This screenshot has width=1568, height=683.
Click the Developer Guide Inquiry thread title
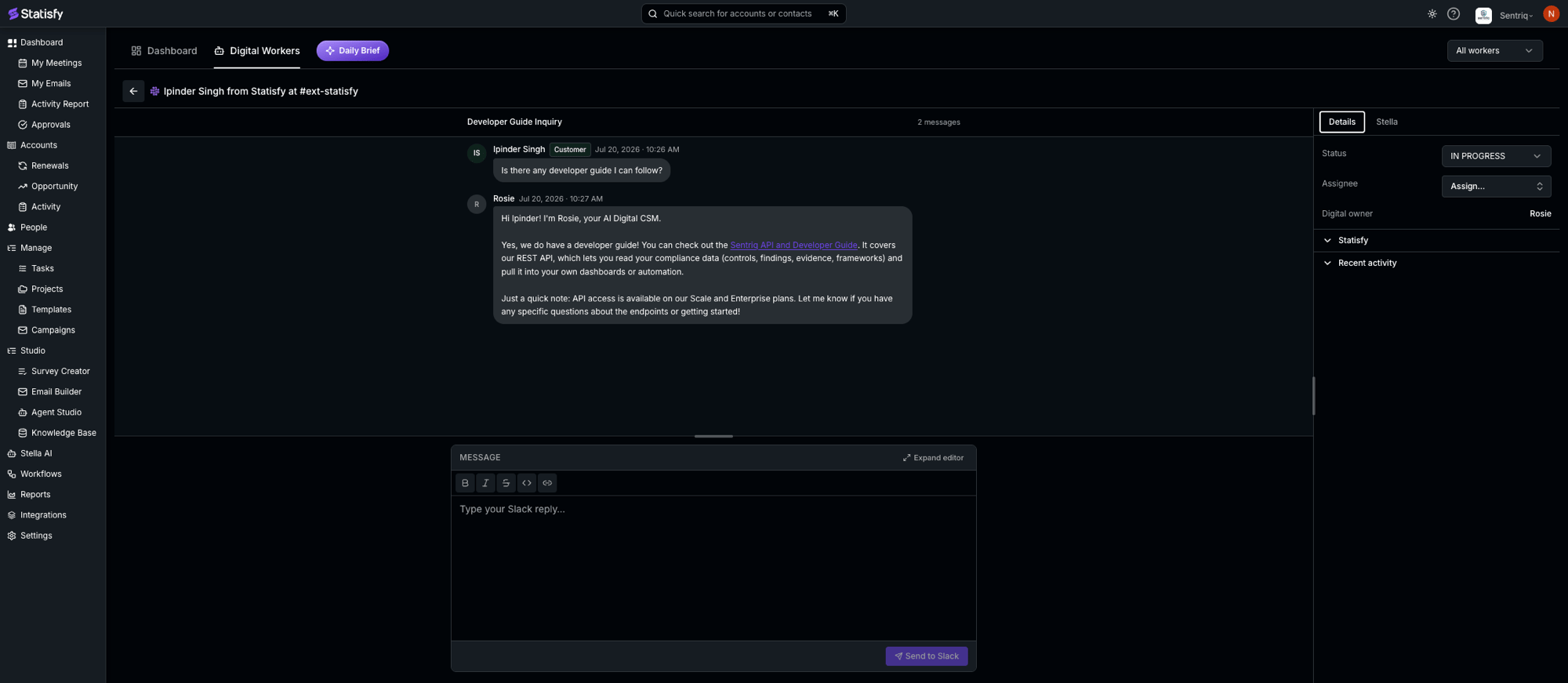pos(514,122)
